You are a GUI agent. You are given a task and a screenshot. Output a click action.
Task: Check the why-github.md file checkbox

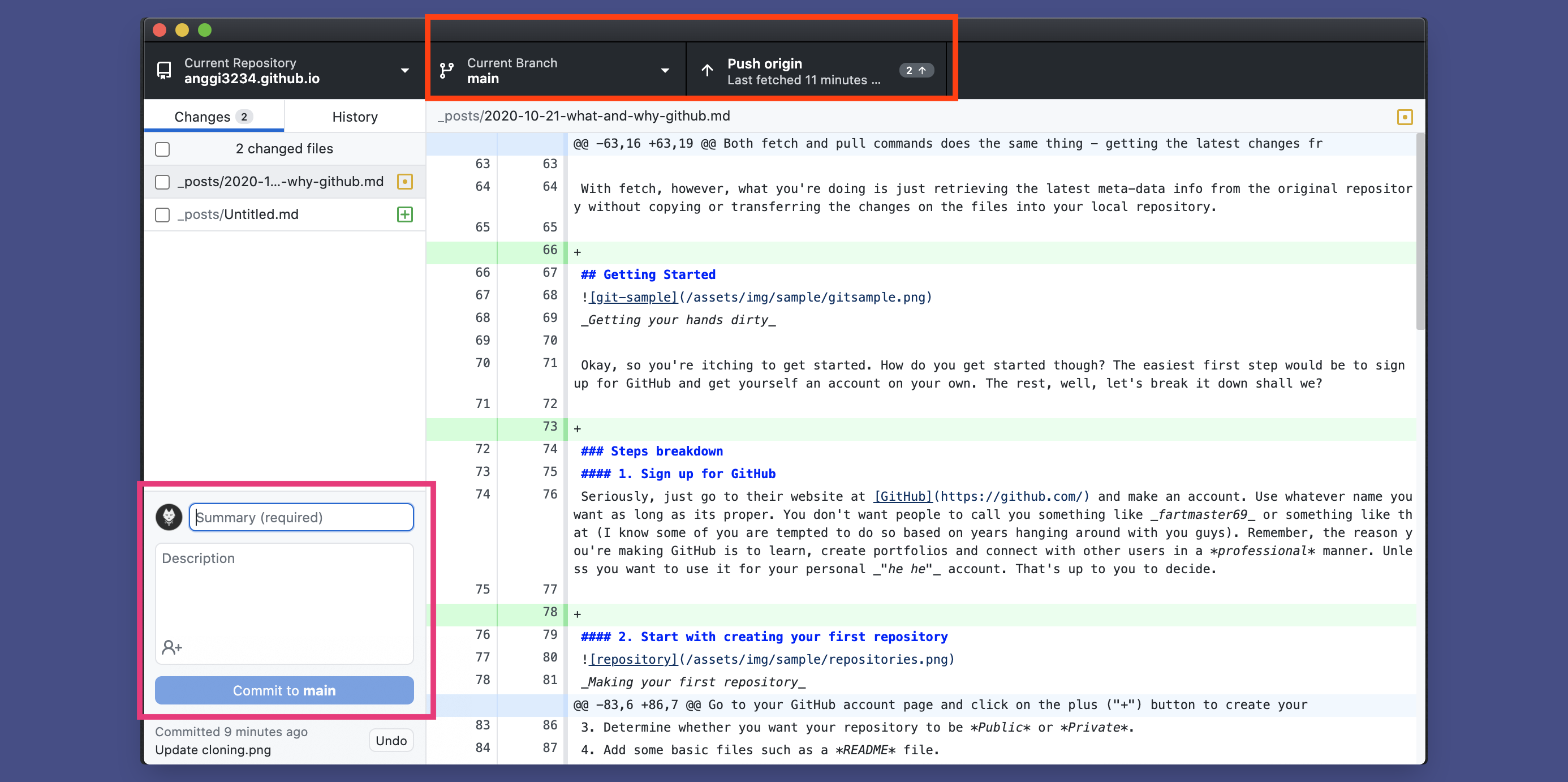(162, 182)
